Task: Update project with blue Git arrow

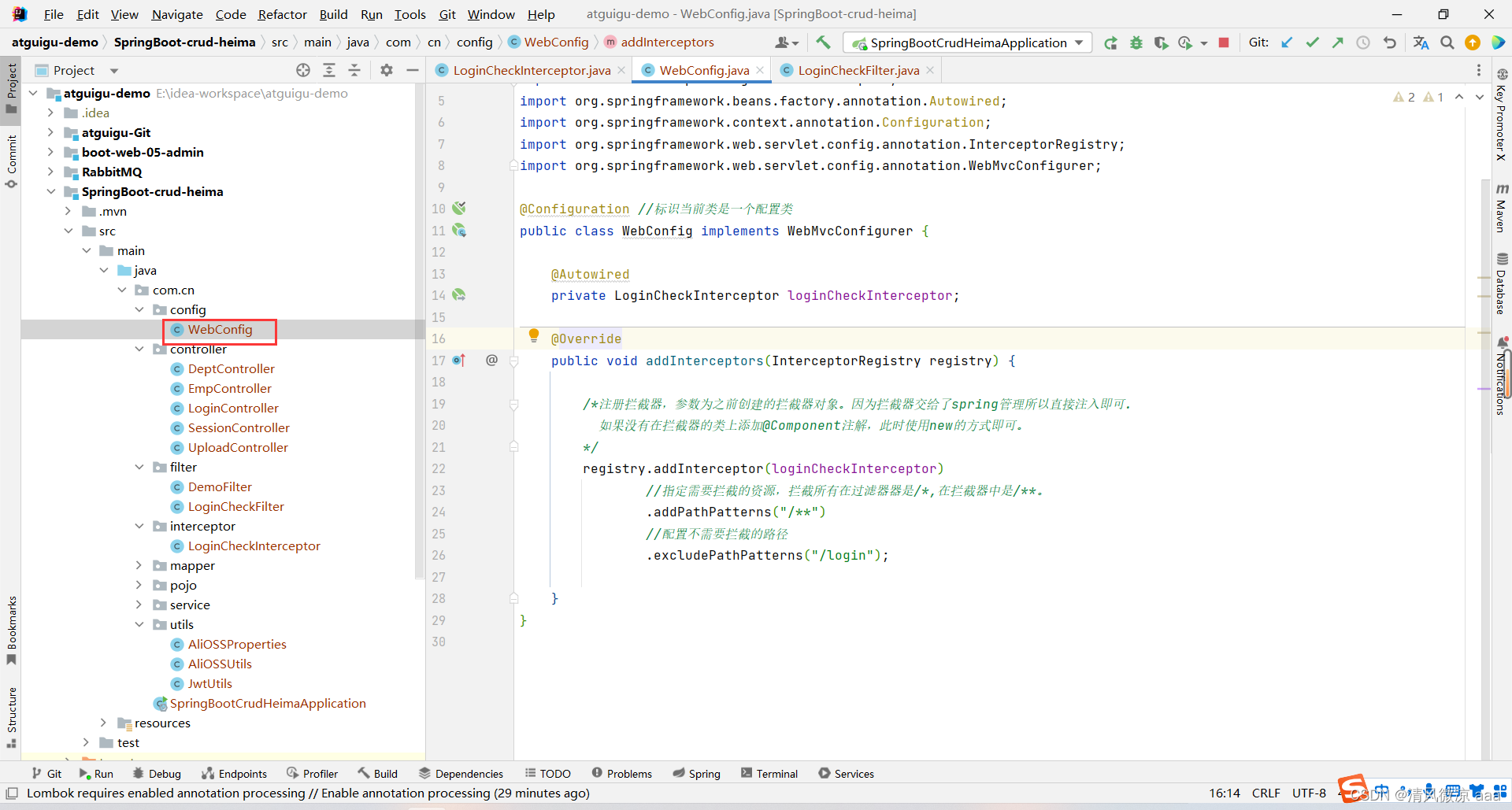Action: click(x=1287, y=43)
